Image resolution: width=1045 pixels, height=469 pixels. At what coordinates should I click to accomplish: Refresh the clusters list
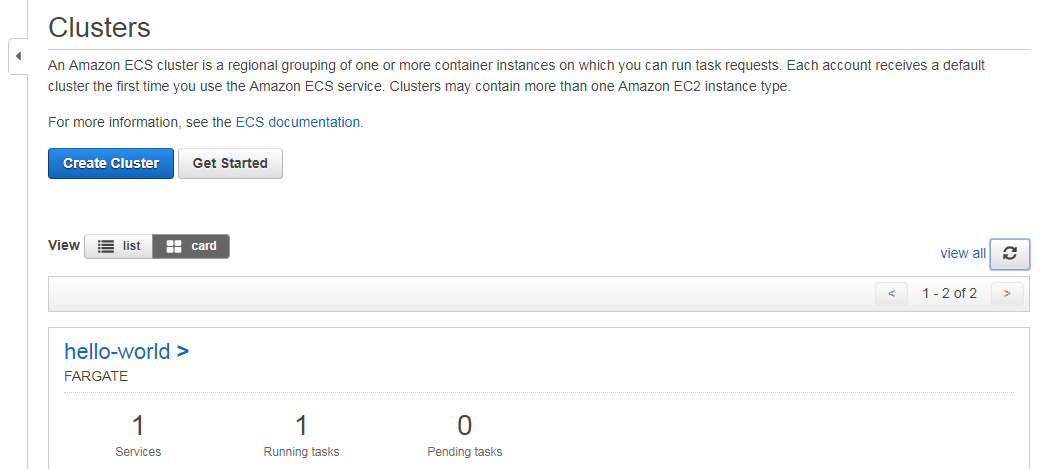(x=1010, y=254)
